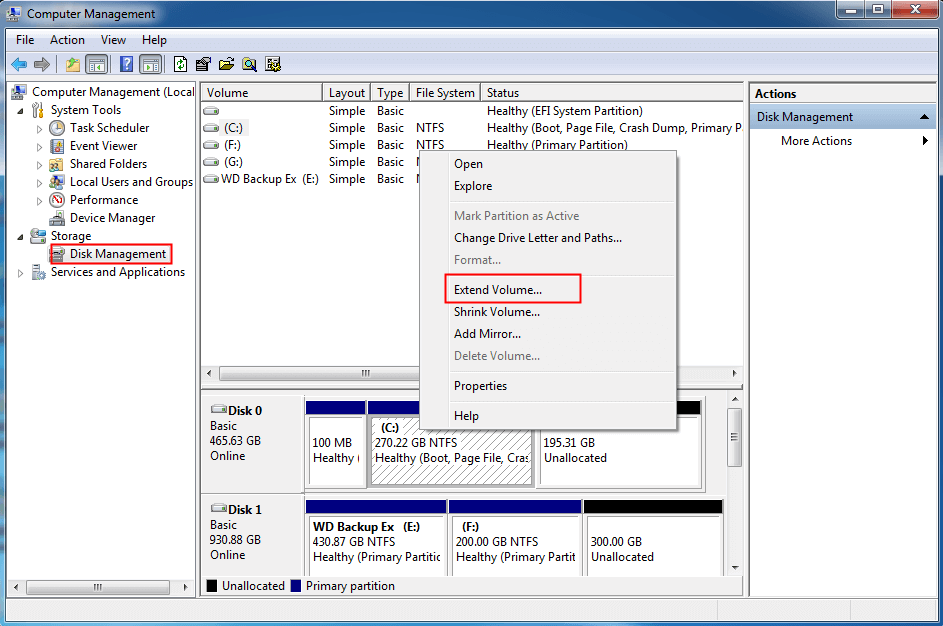Sort by the Layout column header

coord(347,93)
